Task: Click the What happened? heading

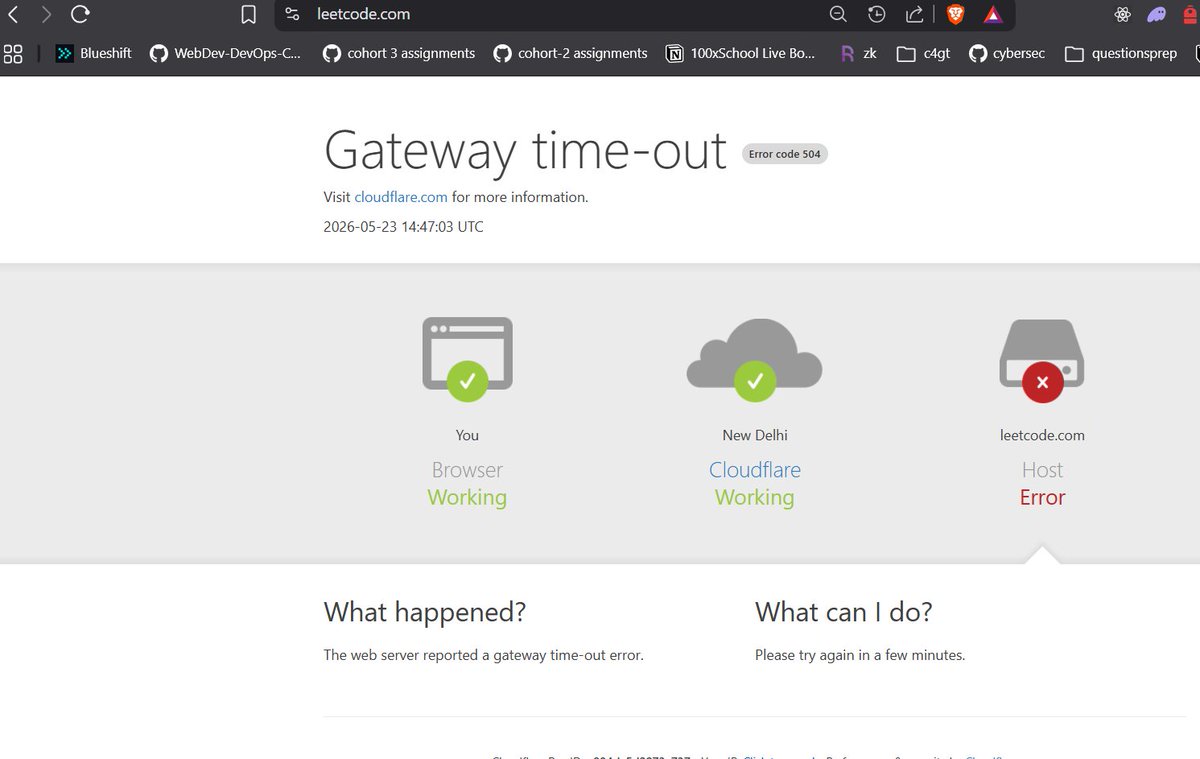Action: click(x=425, y=612)
